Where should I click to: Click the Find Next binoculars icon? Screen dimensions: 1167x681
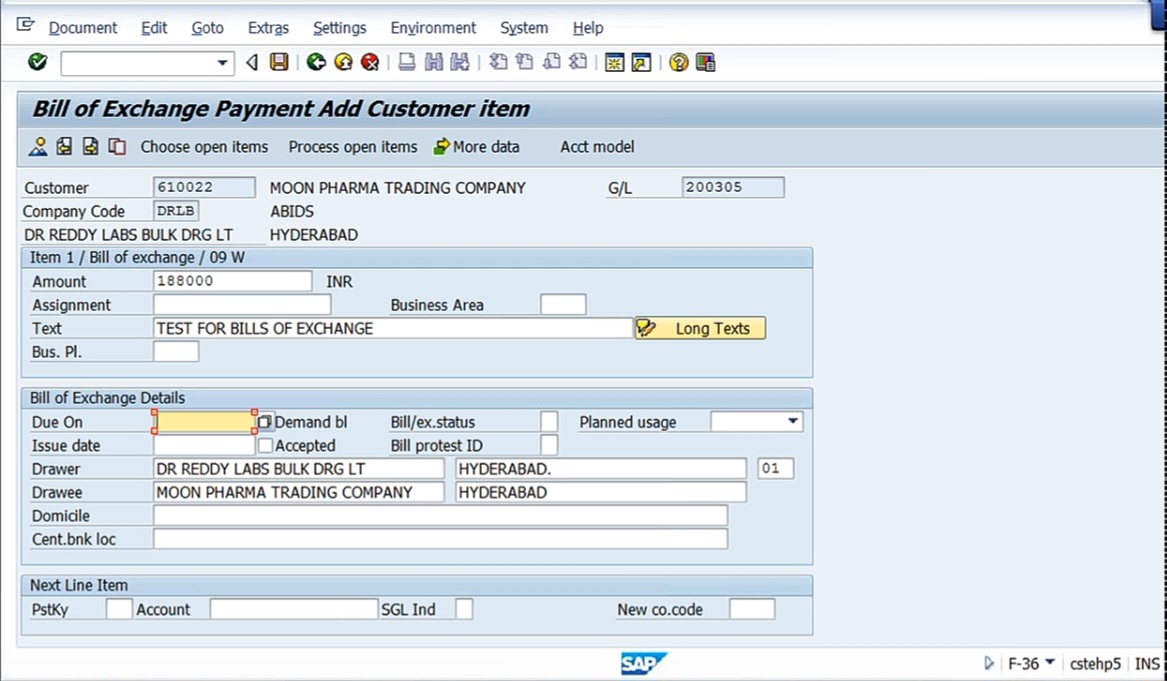pos(460,63)
